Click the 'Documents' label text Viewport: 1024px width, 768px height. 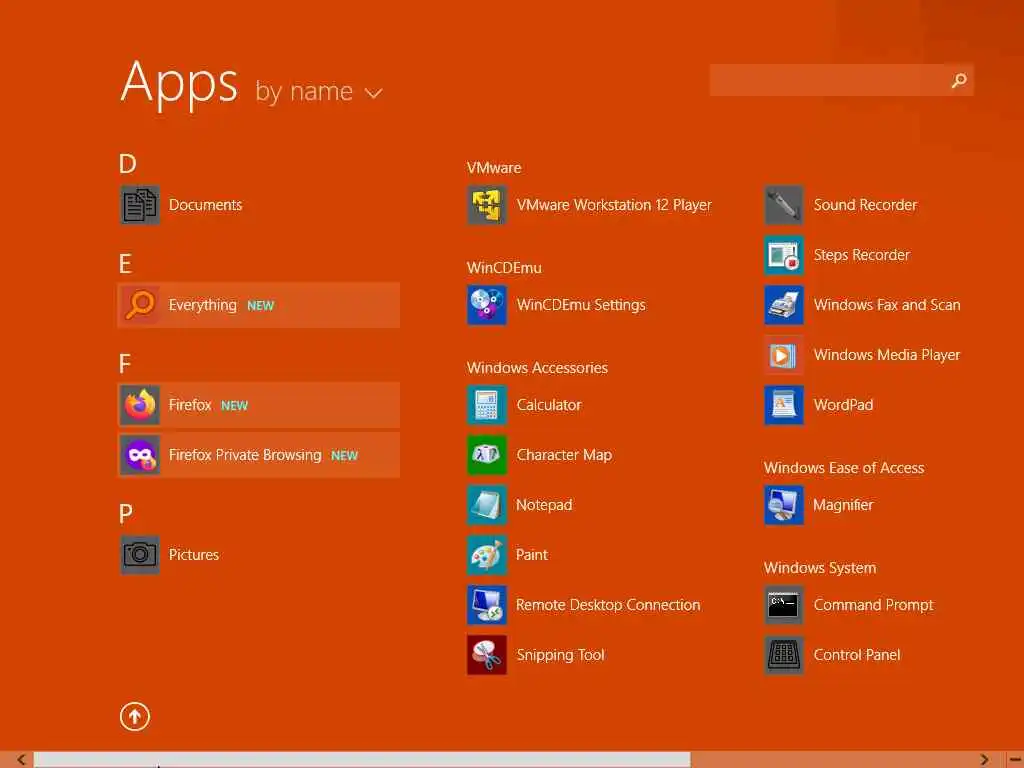point(205,205)
